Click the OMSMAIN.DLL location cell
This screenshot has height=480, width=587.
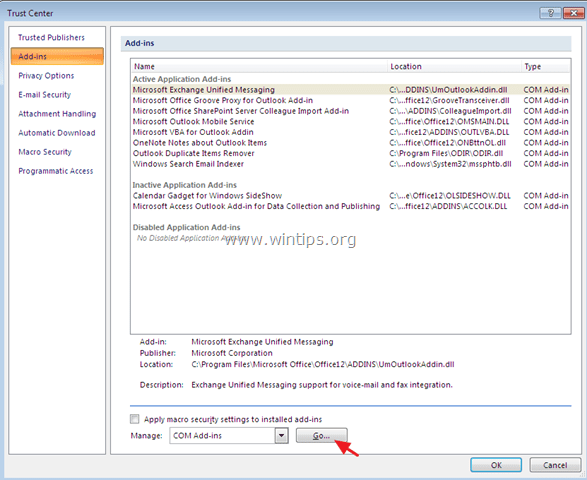449,121
